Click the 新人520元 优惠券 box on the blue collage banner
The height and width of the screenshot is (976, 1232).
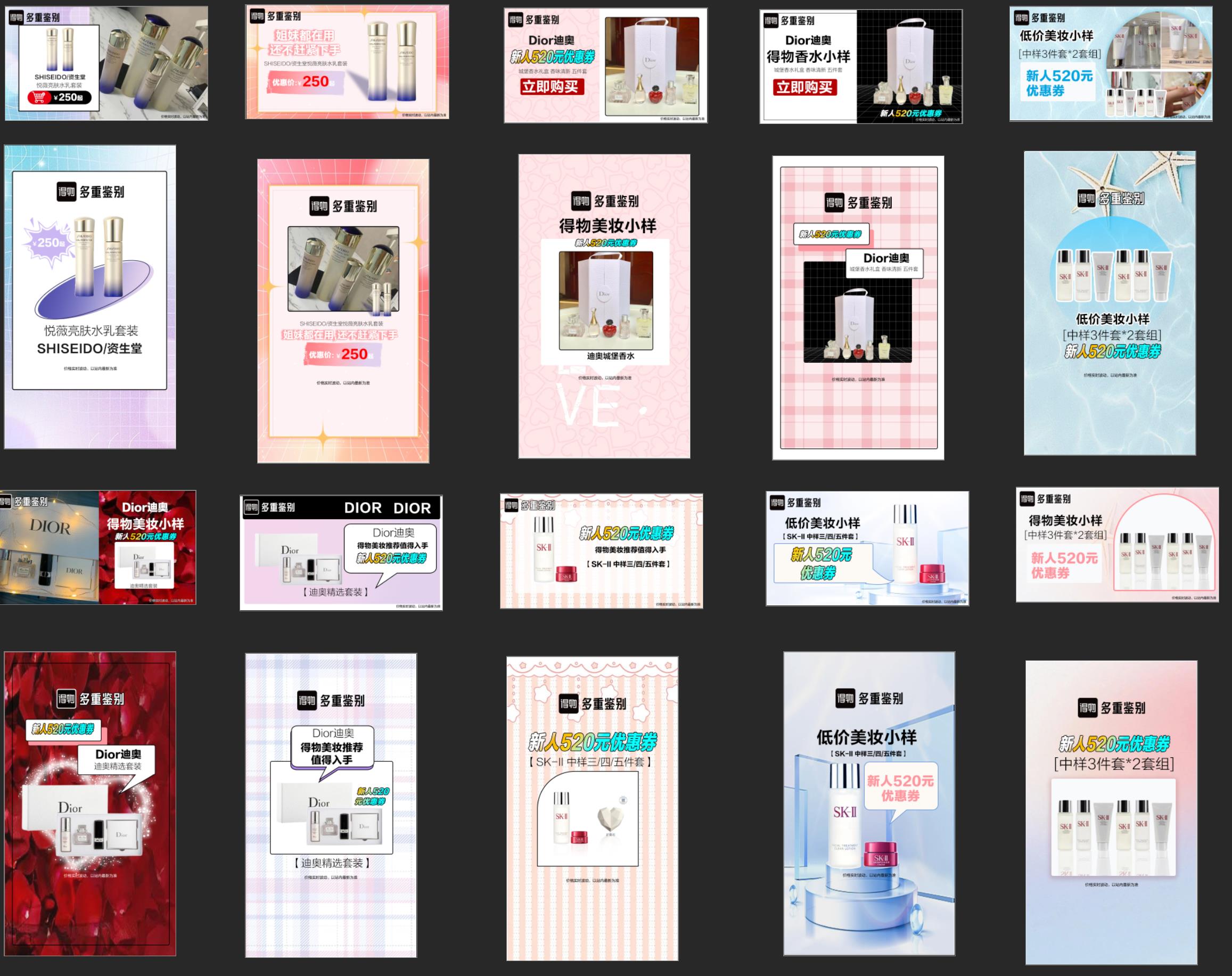tap(1058, 83)
